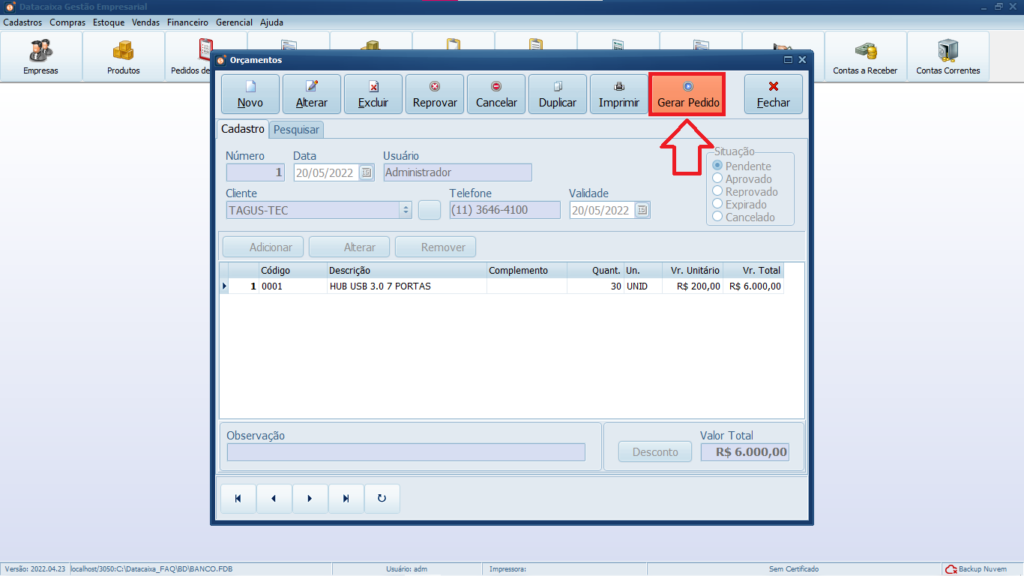This screenshot has width=1024, height=576.
Task: Go to the next record arrow
Action: point(310,498)
